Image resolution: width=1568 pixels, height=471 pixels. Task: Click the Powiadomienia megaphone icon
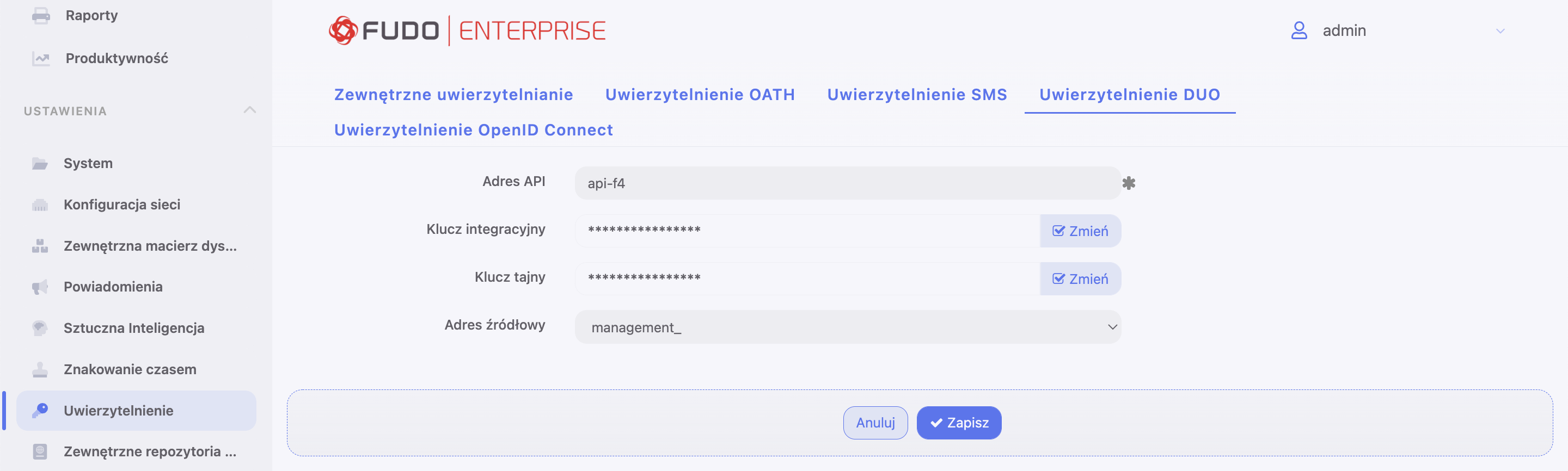coord(40,287)
